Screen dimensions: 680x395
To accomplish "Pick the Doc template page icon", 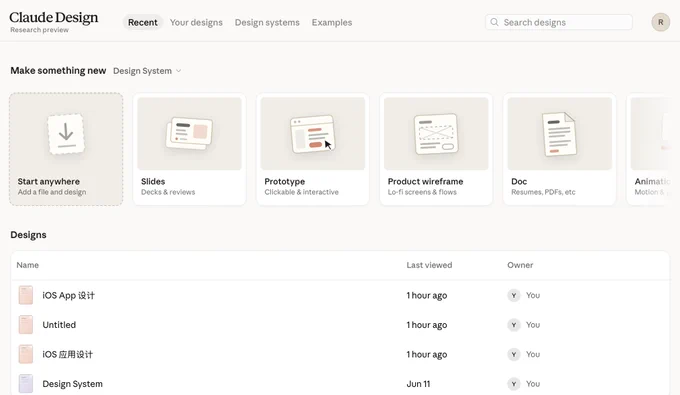I will 559,134.
